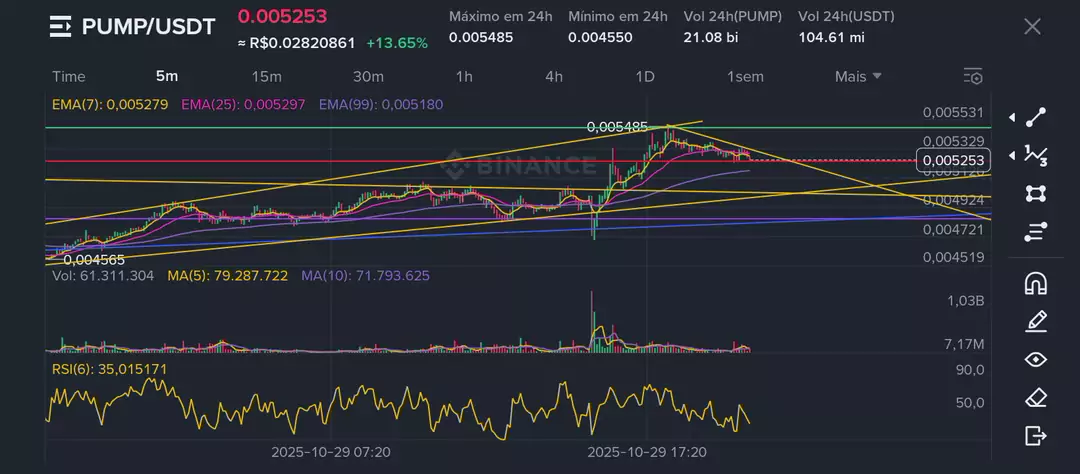The width and height of the screenshot is (1080, 474).
Task: Select the 15m timeframe
Action: coord(267,76)
